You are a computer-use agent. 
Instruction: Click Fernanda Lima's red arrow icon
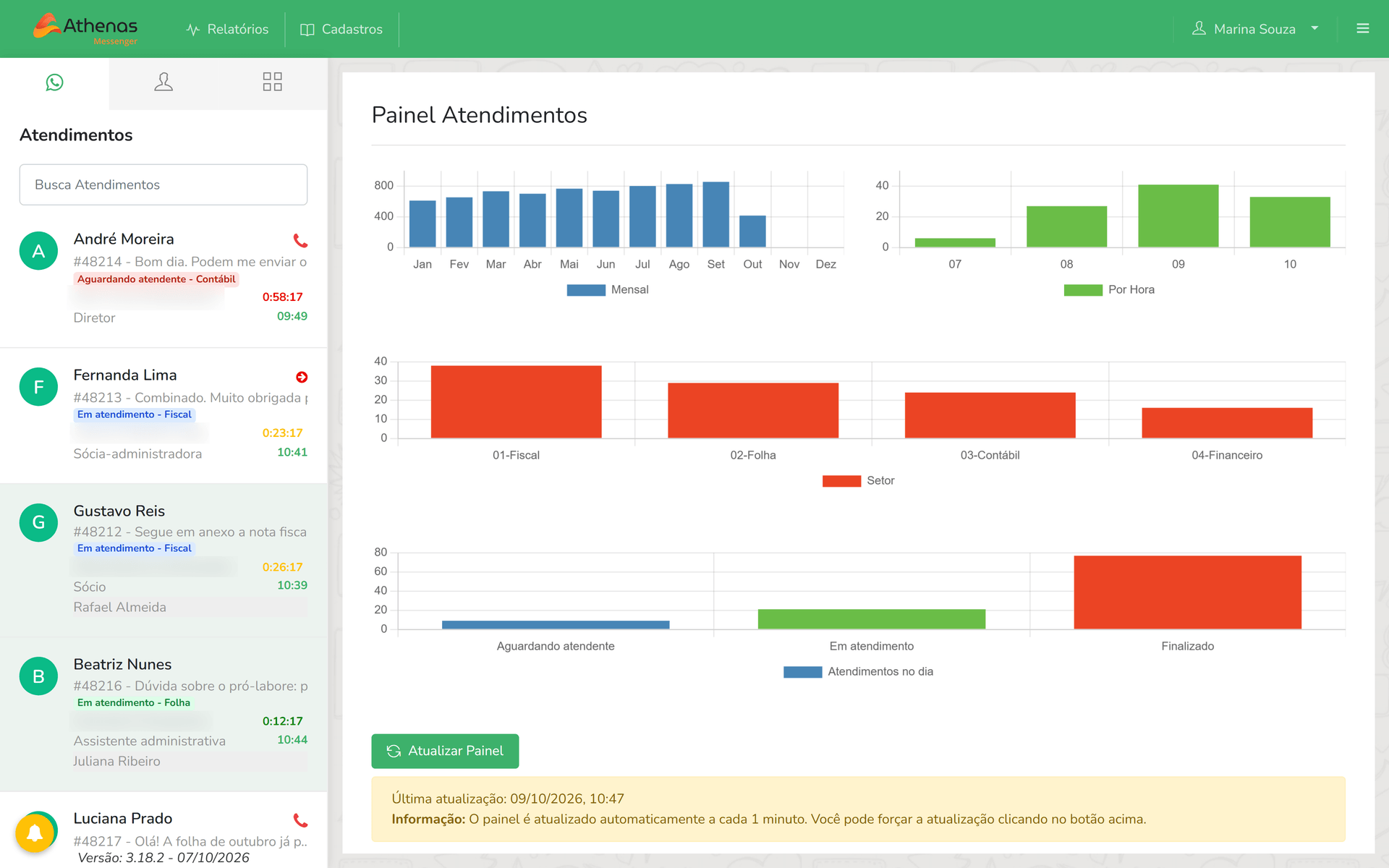(302, 377)
